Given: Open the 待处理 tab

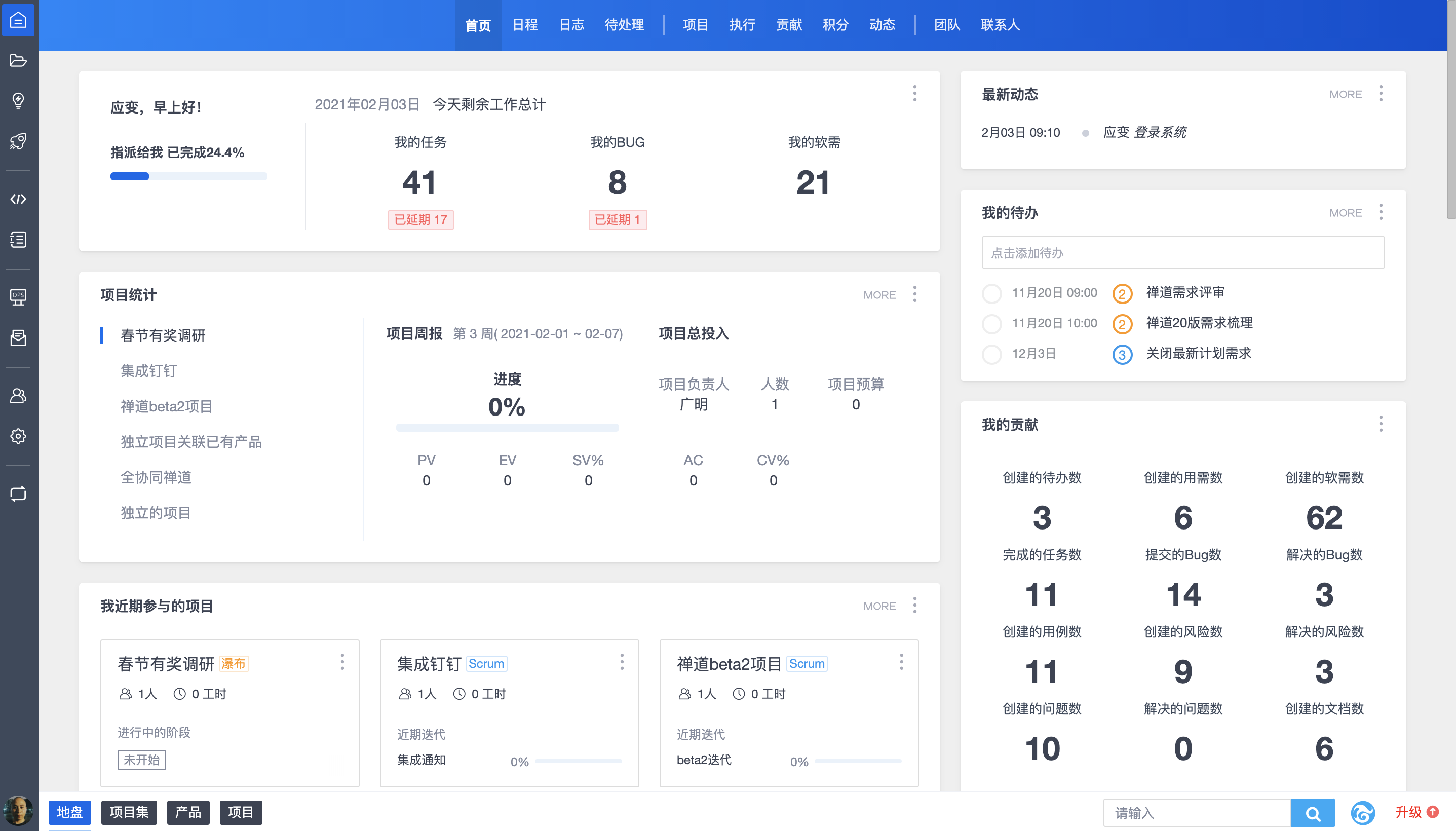Looking at the screenshot, I should (x=624, y=25).
